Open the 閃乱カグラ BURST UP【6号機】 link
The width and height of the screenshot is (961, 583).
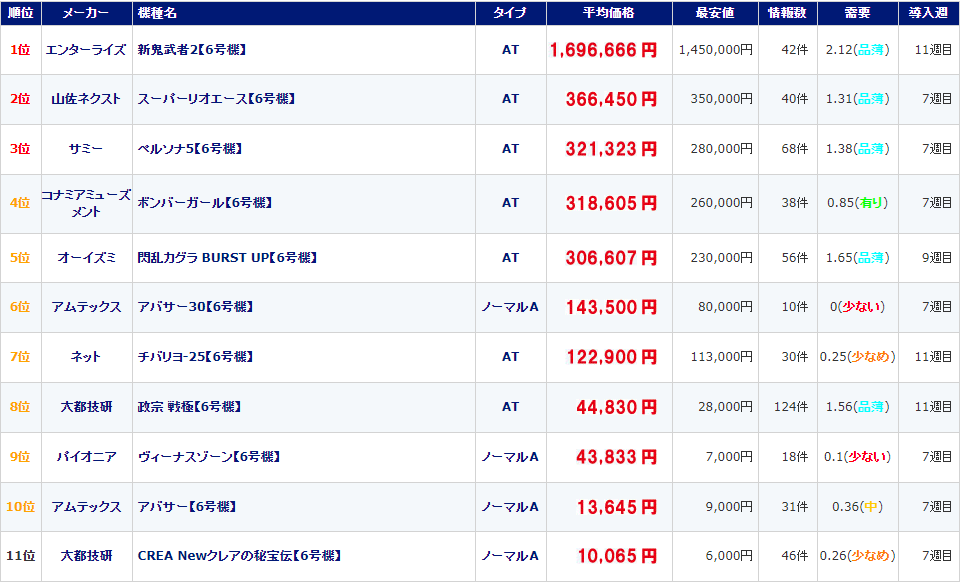pos(227,257)
